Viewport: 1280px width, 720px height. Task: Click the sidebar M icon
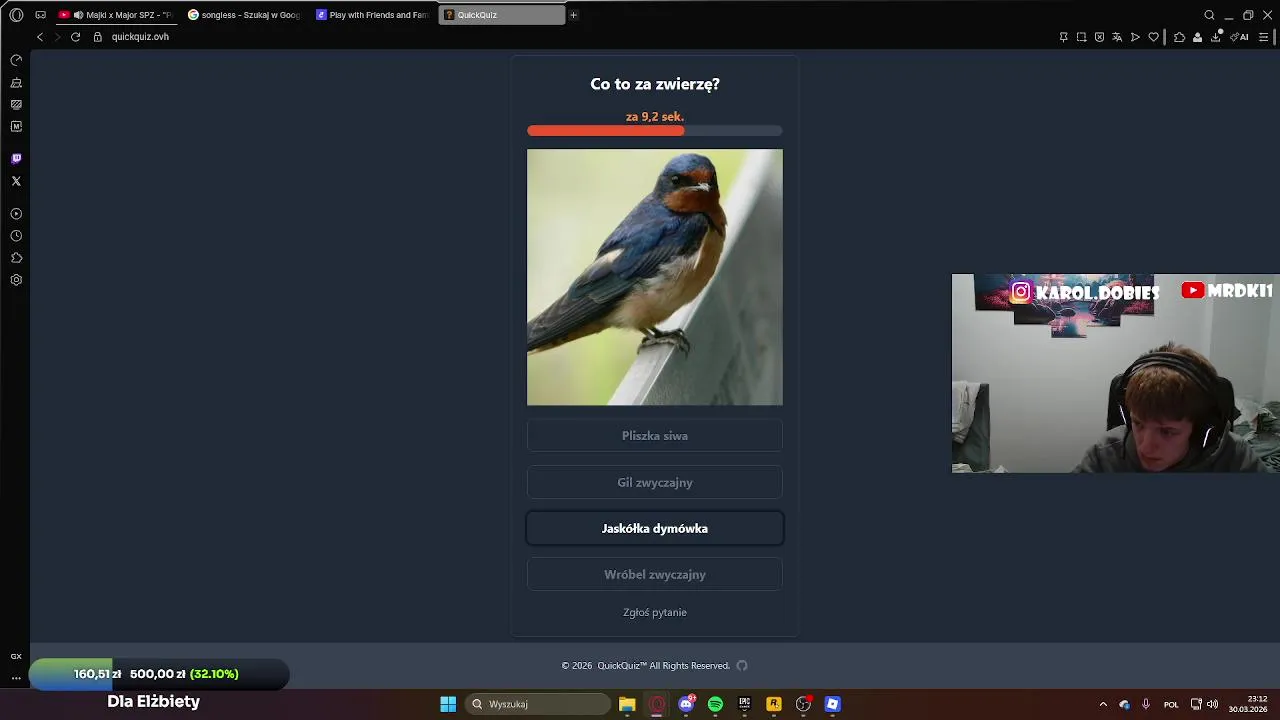click(x=16, y=127)
